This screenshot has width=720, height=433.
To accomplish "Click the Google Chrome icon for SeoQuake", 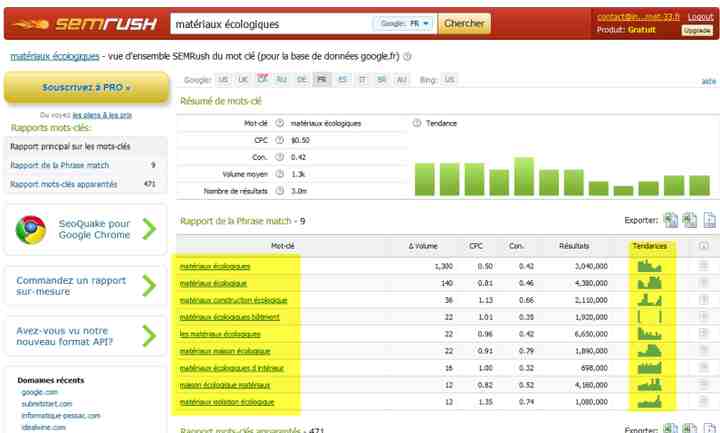I will [x=31, y=229].
